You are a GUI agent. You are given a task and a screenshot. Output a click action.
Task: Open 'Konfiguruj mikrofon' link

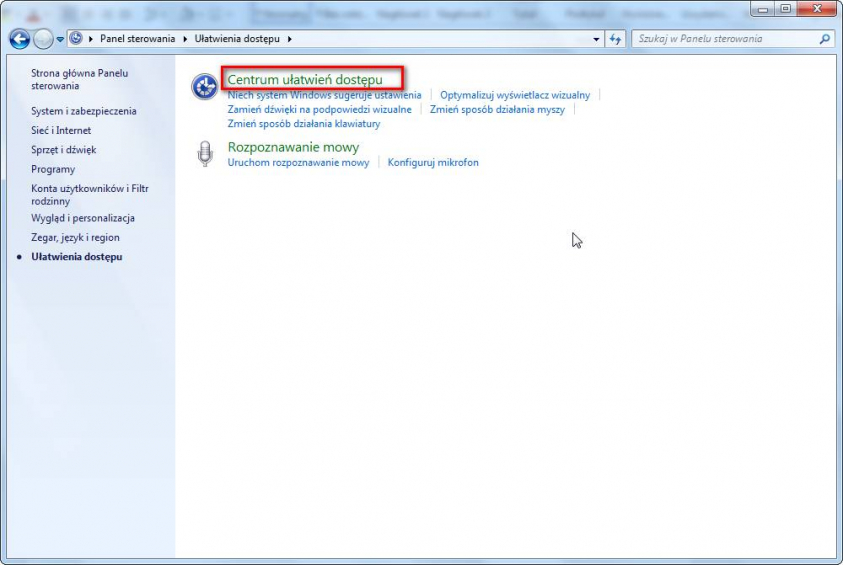click(x=433, y=162)
